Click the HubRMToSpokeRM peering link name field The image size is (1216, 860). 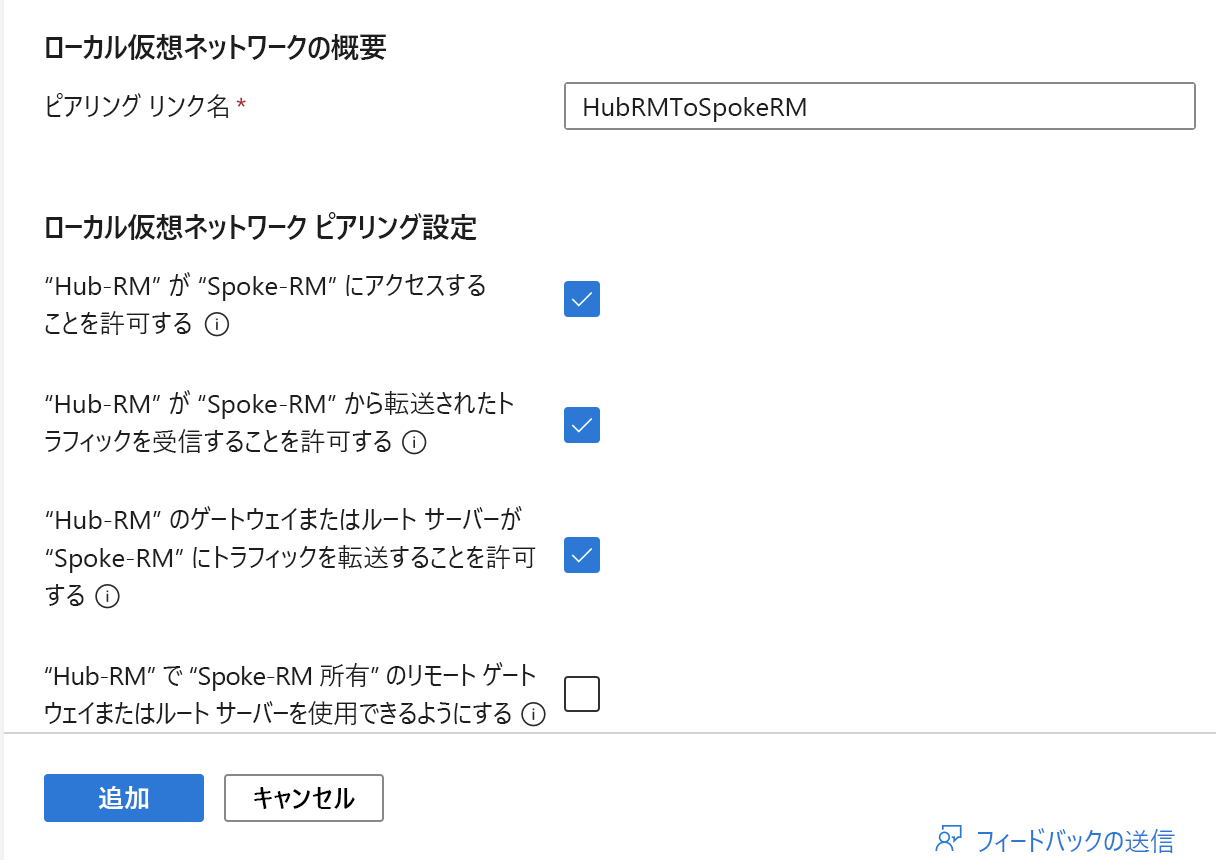(879, 107)
